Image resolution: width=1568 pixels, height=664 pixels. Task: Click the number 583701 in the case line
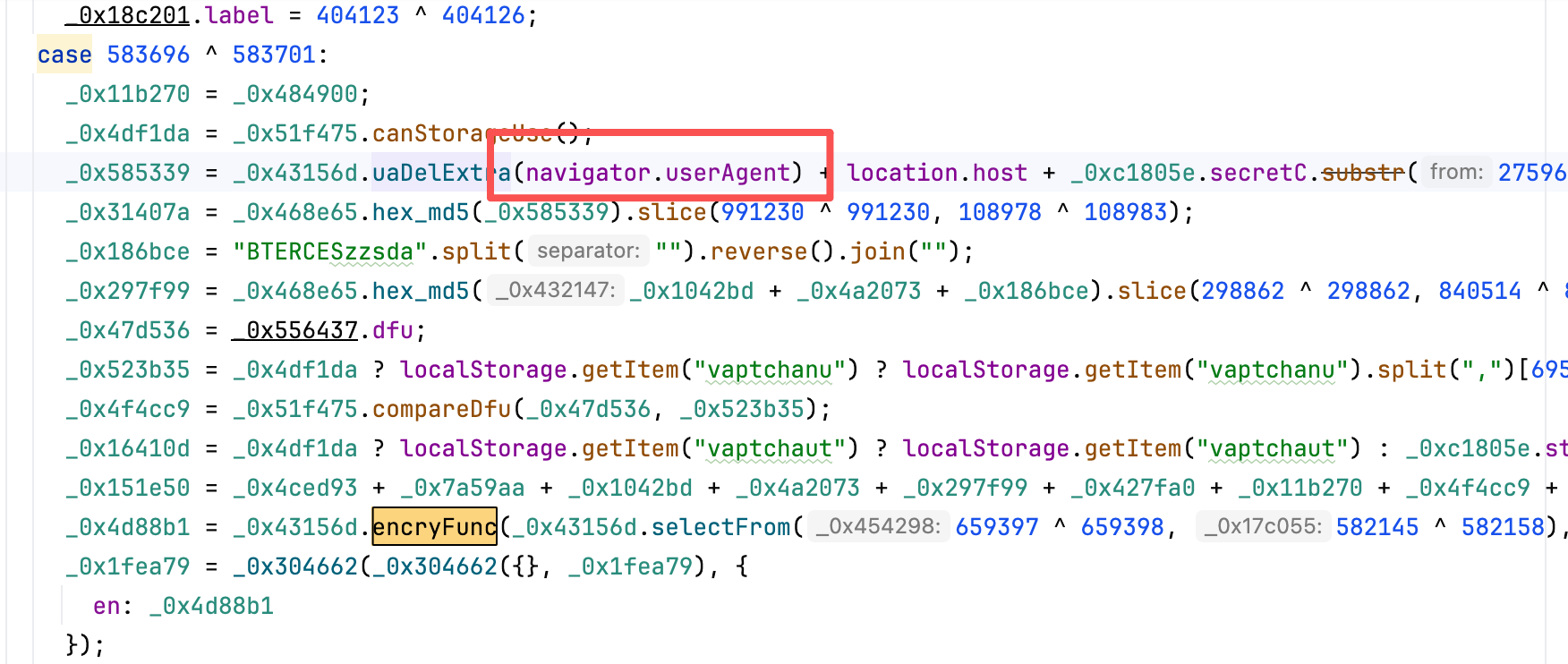(x=274, y=55)
